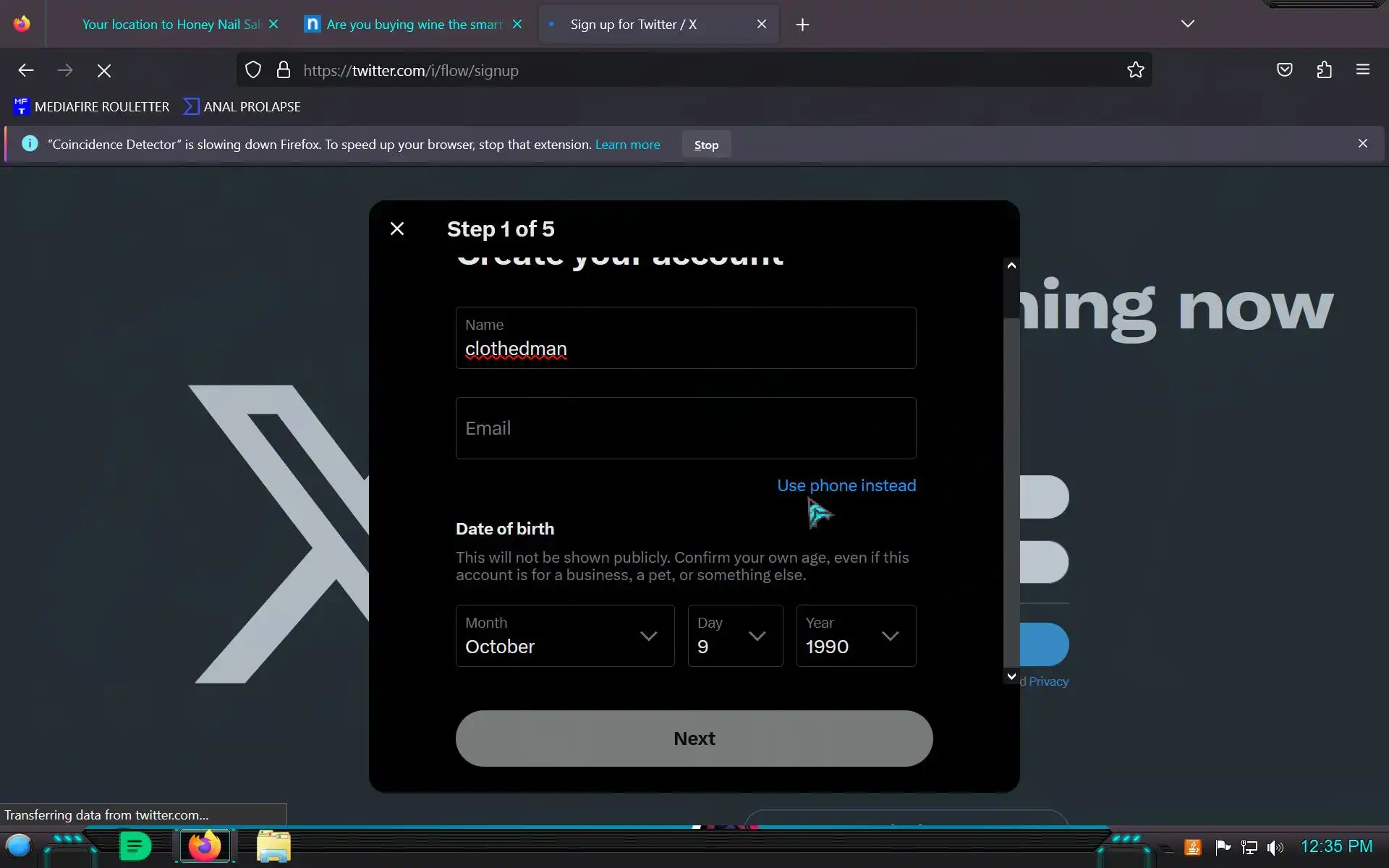
Task: Switch to the buying wine tab
Action: point(414,25)
